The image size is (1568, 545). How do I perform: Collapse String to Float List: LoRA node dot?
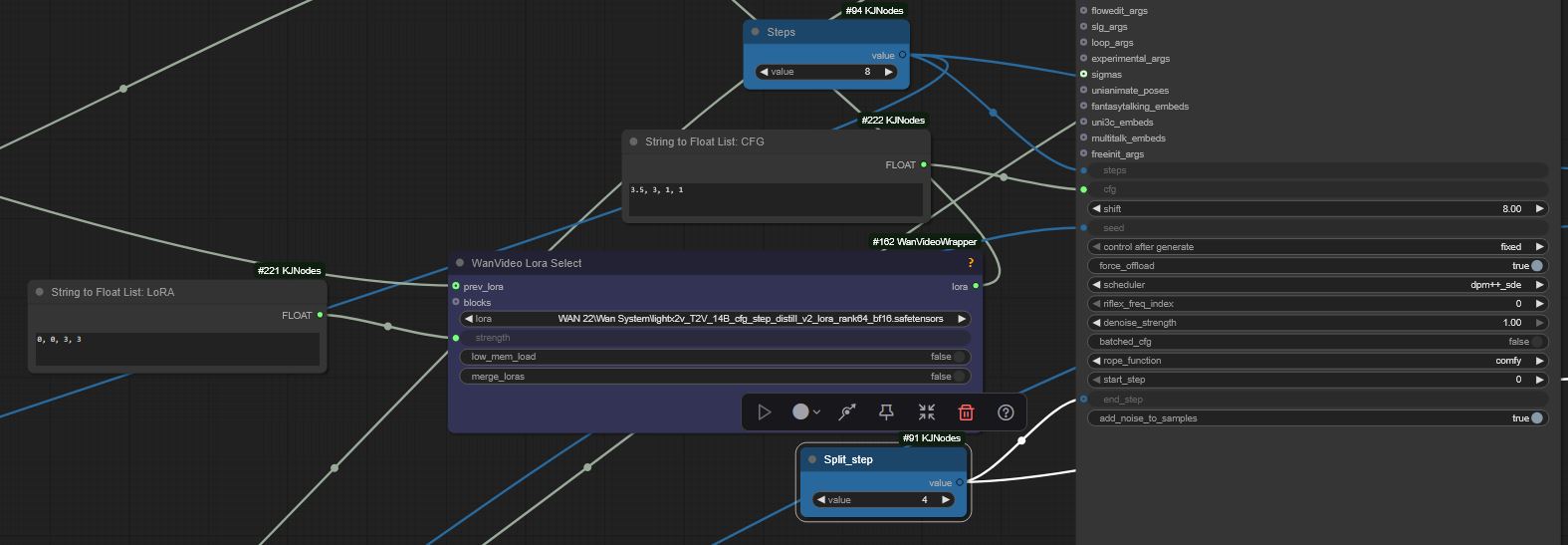point(40,292)
